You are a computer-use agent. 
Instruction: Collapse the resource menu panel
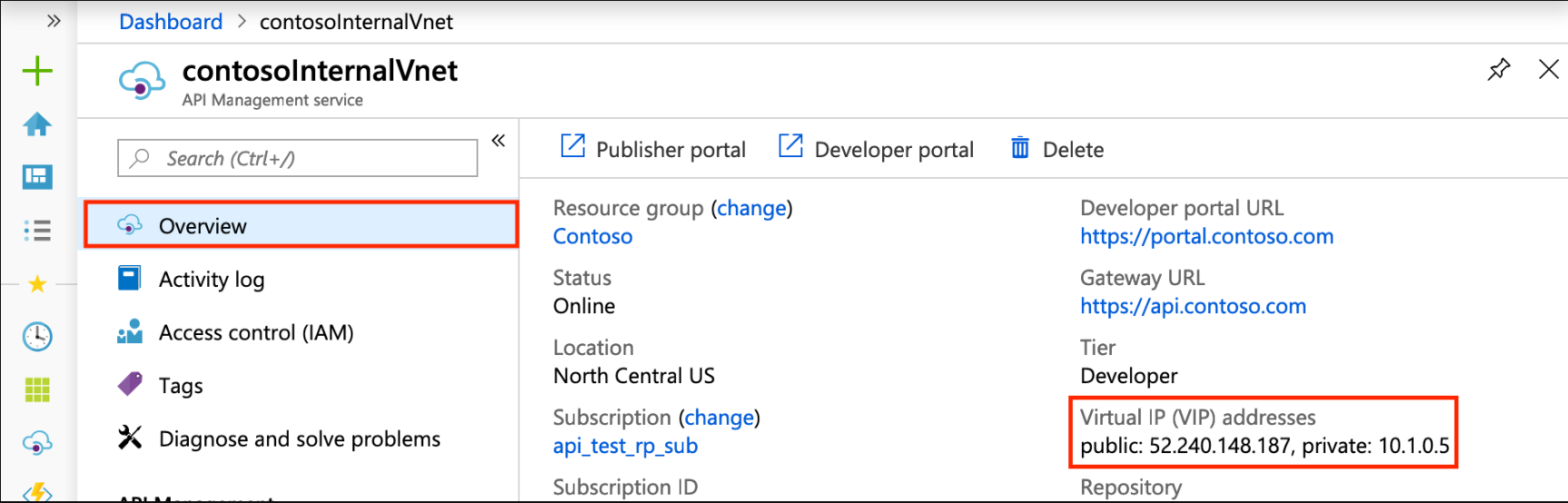click(498, 141)
